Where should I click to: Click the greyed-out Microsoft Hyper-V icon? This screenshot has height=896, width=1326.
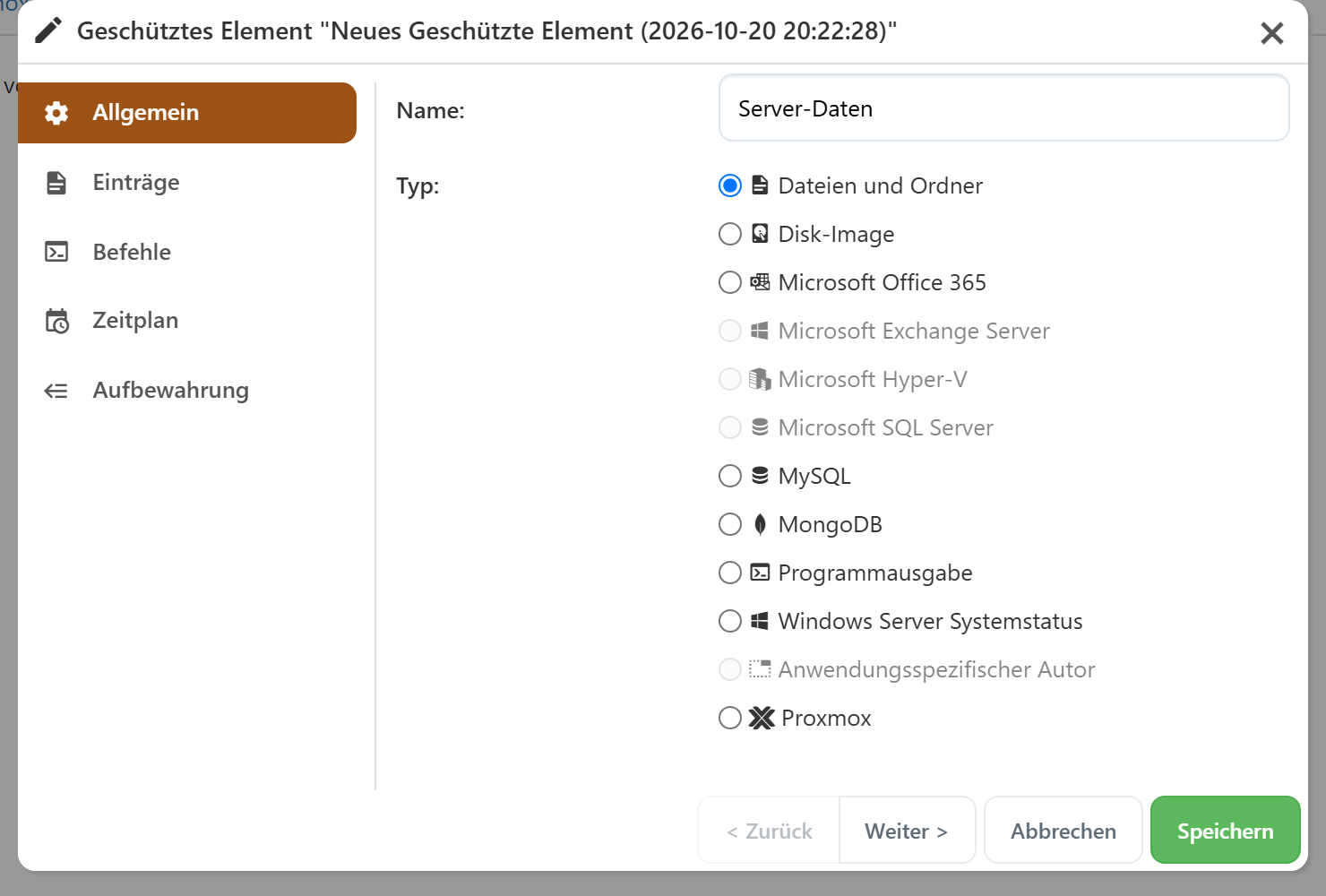point(760,379)
